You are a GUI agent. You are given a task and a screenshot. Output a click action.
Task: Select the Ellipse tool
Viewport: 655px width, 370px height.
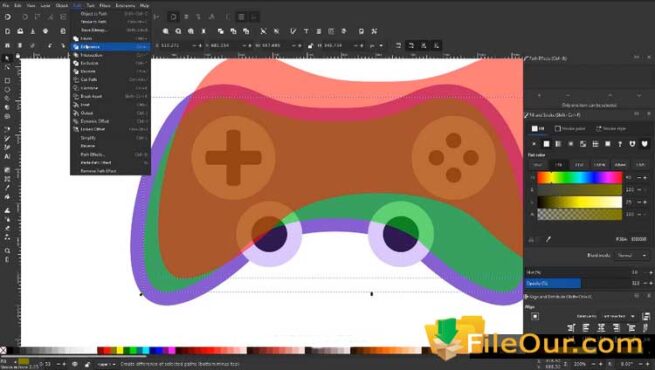point(7,89)
